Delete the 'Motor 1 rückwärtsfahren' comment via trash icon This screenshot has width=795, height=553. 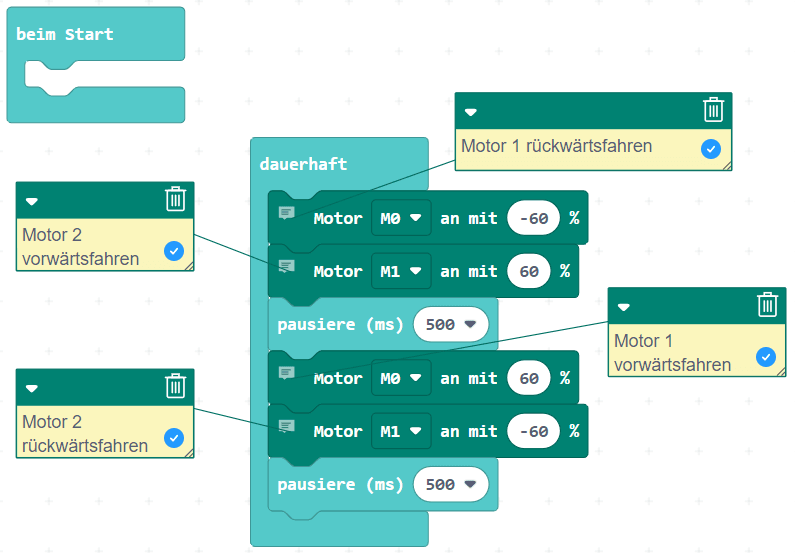[x=713, y=110]
